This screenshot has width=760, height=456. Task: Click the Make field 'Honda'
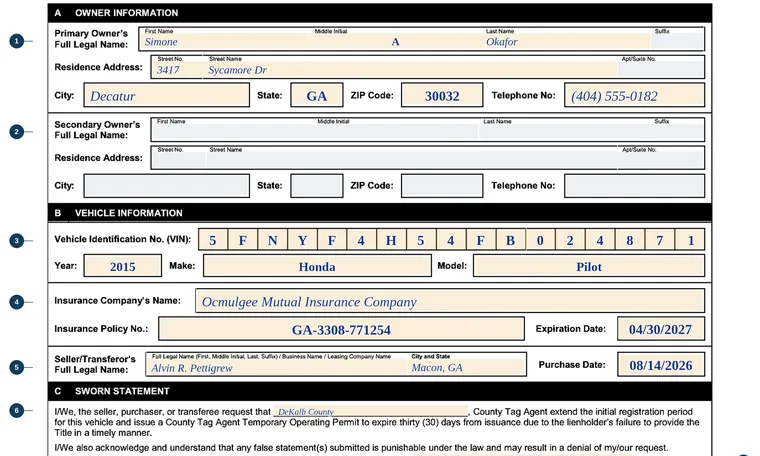pyautogui.click(x=317, y=266)
